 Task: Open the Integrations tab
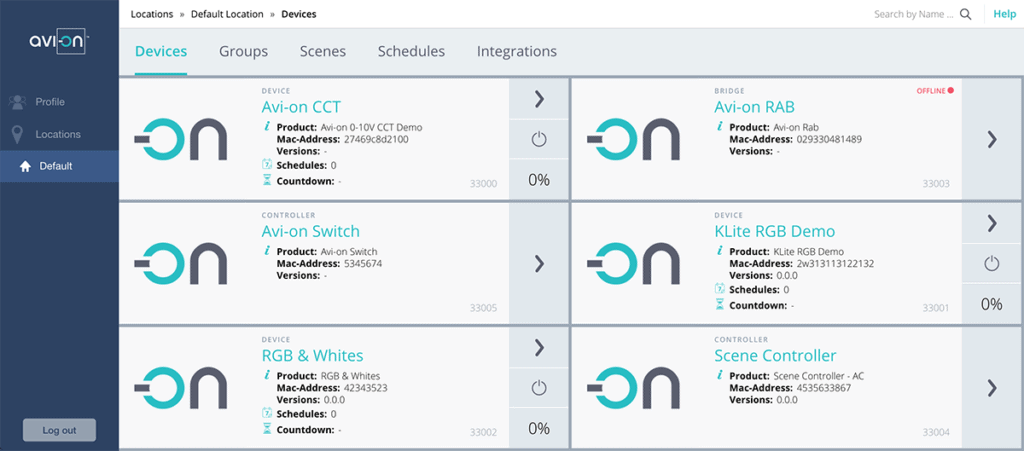516,51
